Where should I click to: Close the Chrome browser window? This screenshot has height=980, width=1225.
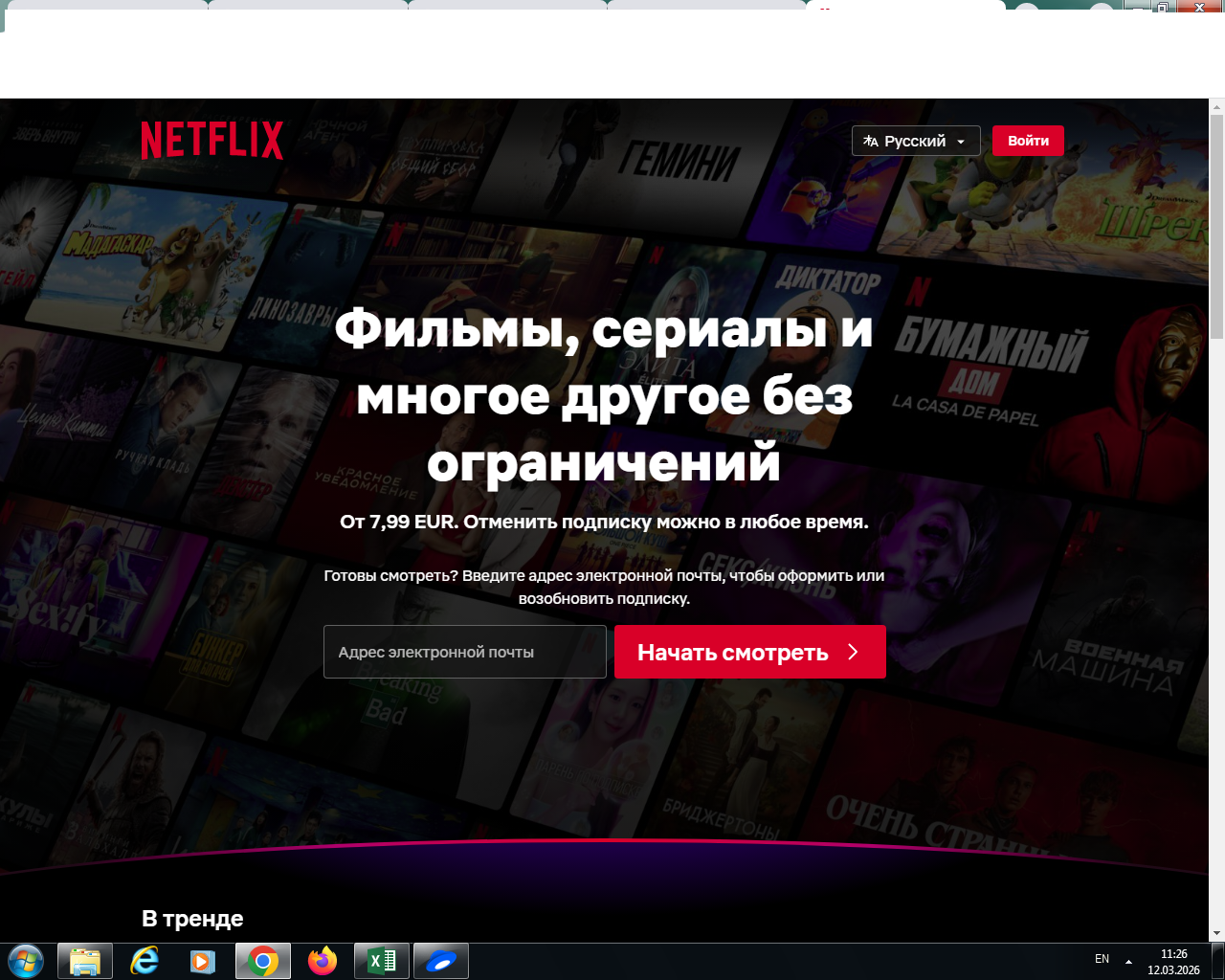coord(1199,7)
